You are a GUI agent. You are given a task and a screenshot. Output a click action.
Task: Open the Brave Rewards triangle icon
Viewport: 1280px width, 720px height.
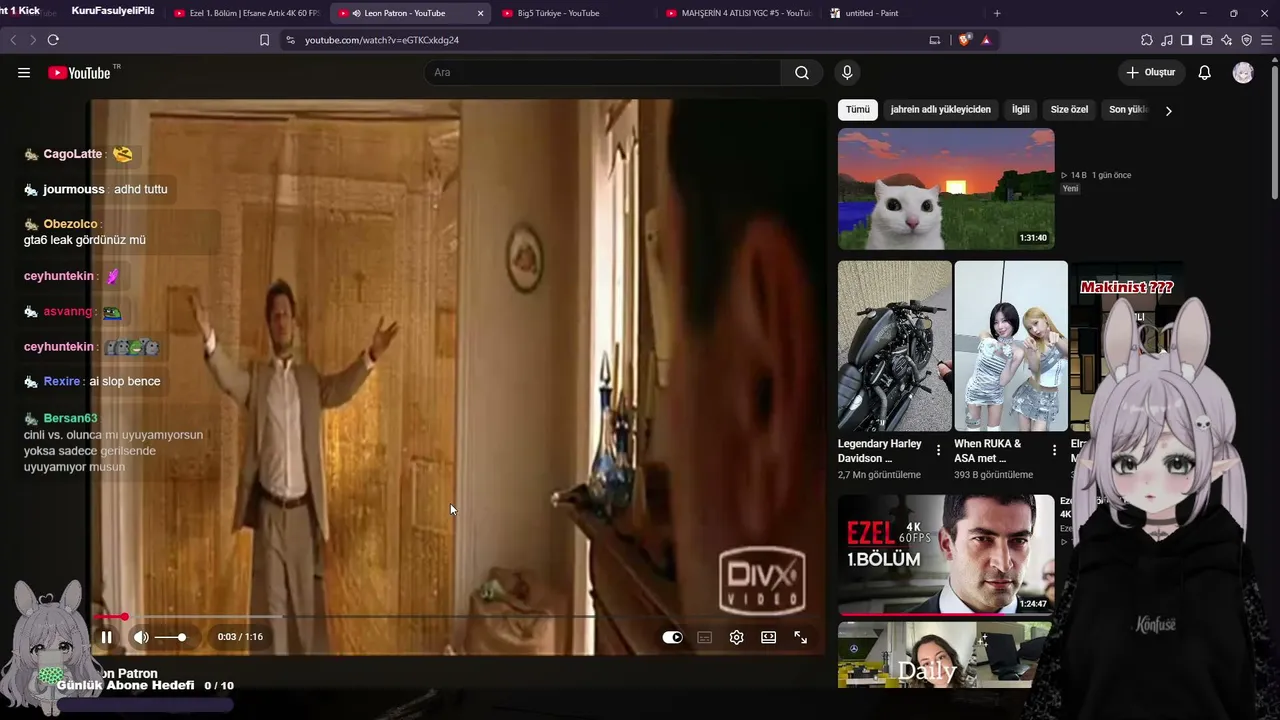(986, 40)
